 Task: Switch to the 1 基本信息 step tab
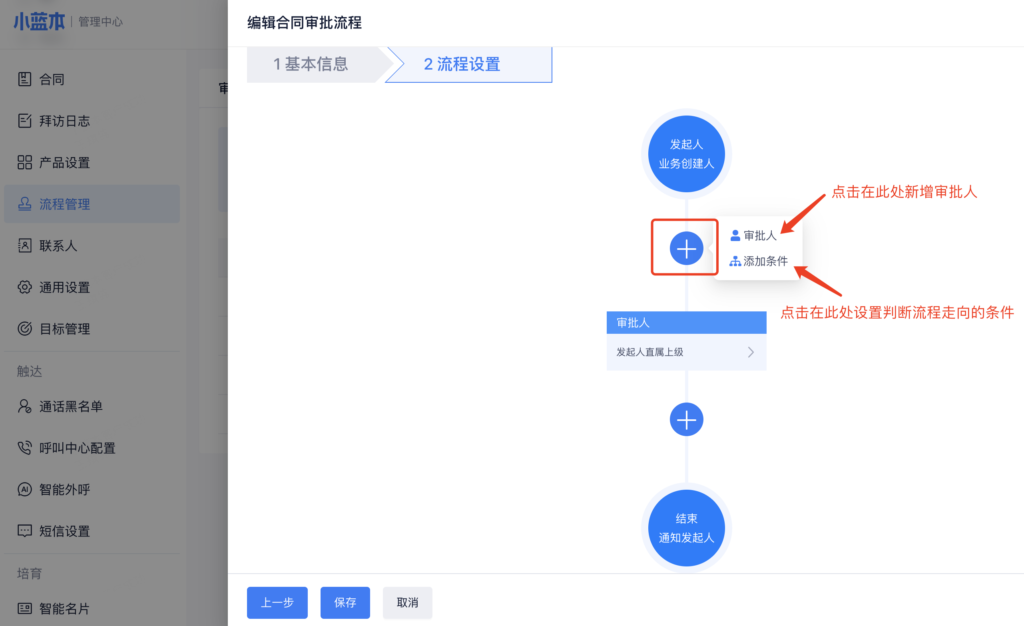coord(311,65)
